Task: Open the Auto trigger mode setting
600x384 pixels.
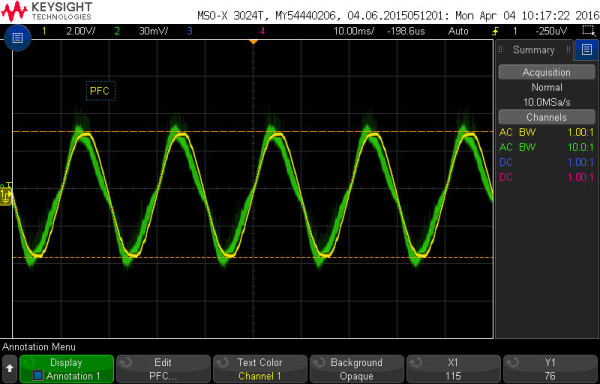Action: tap(458, 31)
